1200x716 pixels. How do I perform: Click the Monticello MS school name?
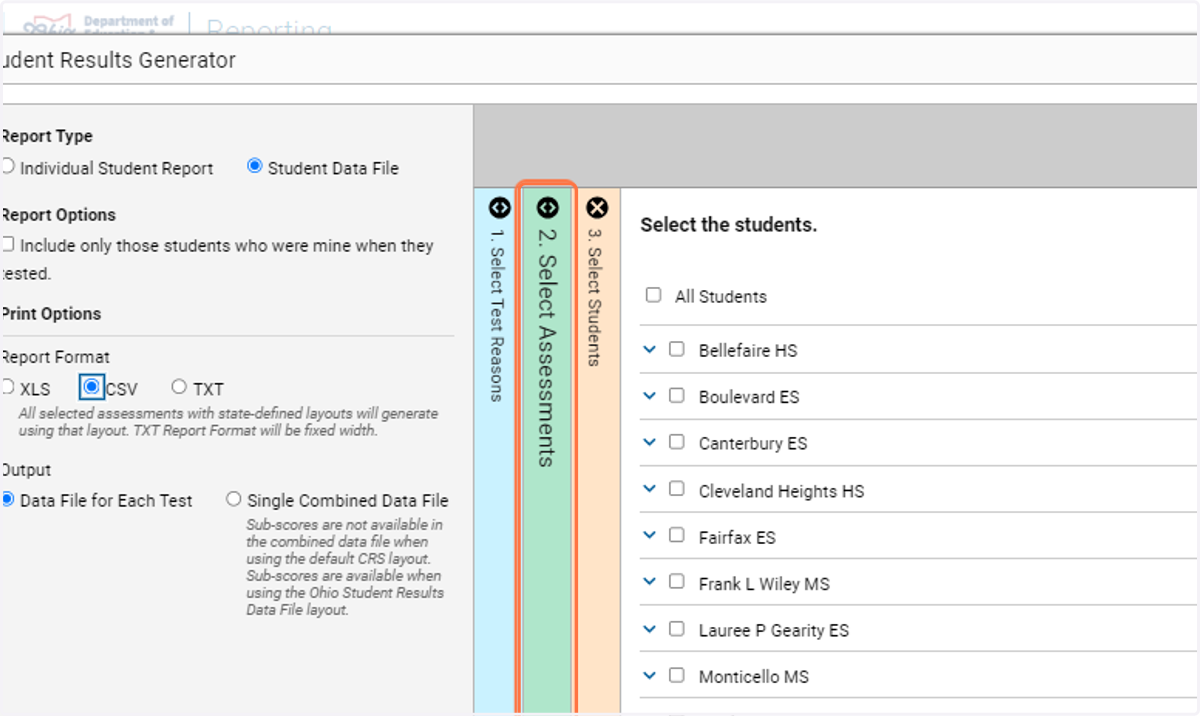(x=753, y=677)
